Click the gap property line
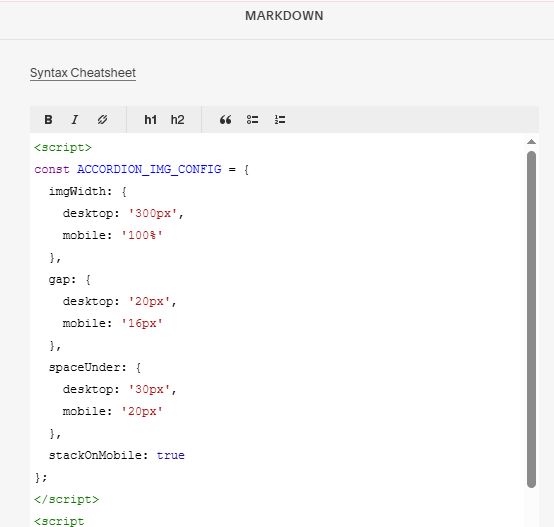554x527 pixels. coord(70,280)
